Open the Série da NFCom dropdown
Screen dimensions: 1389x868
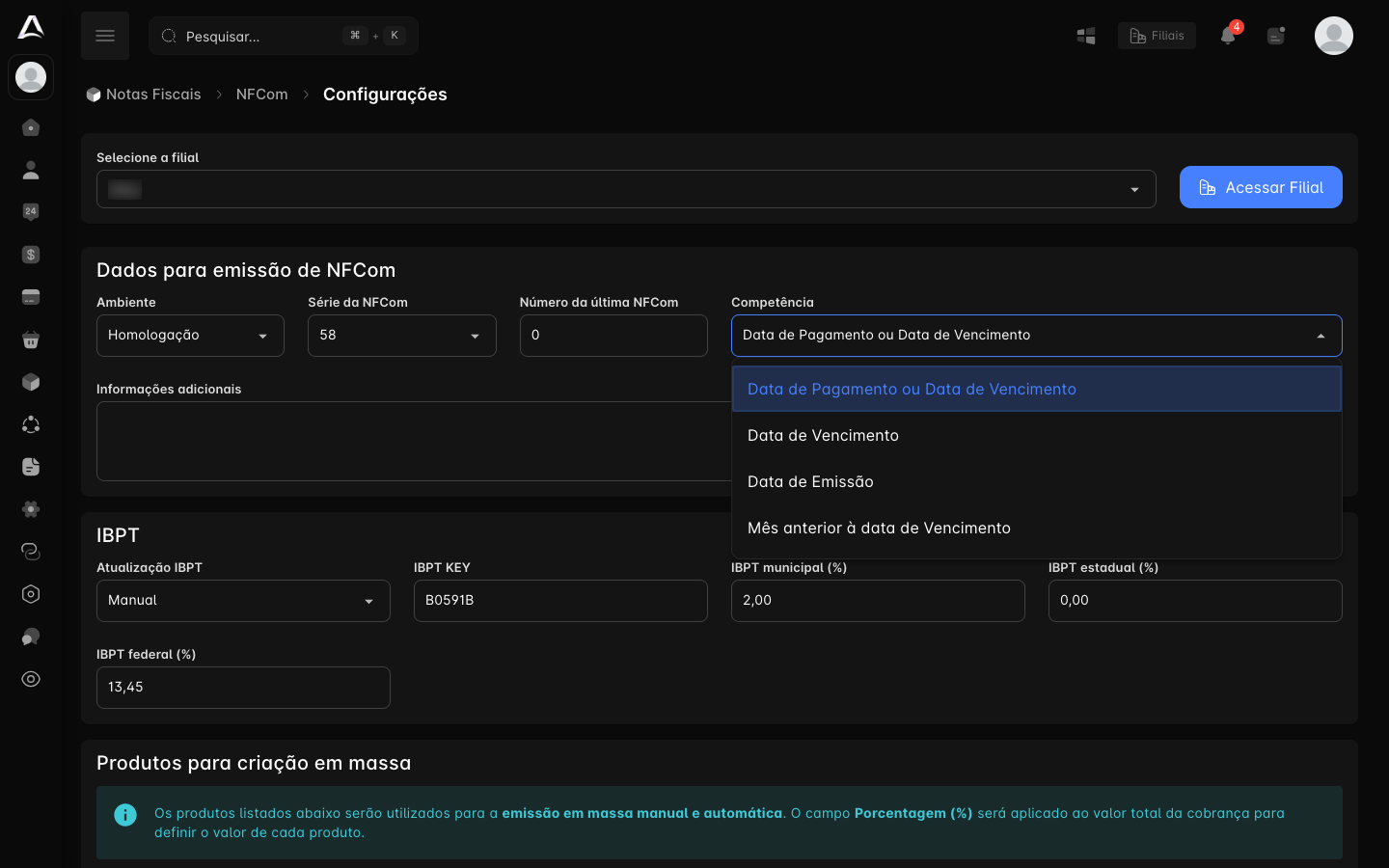point(402,336)
